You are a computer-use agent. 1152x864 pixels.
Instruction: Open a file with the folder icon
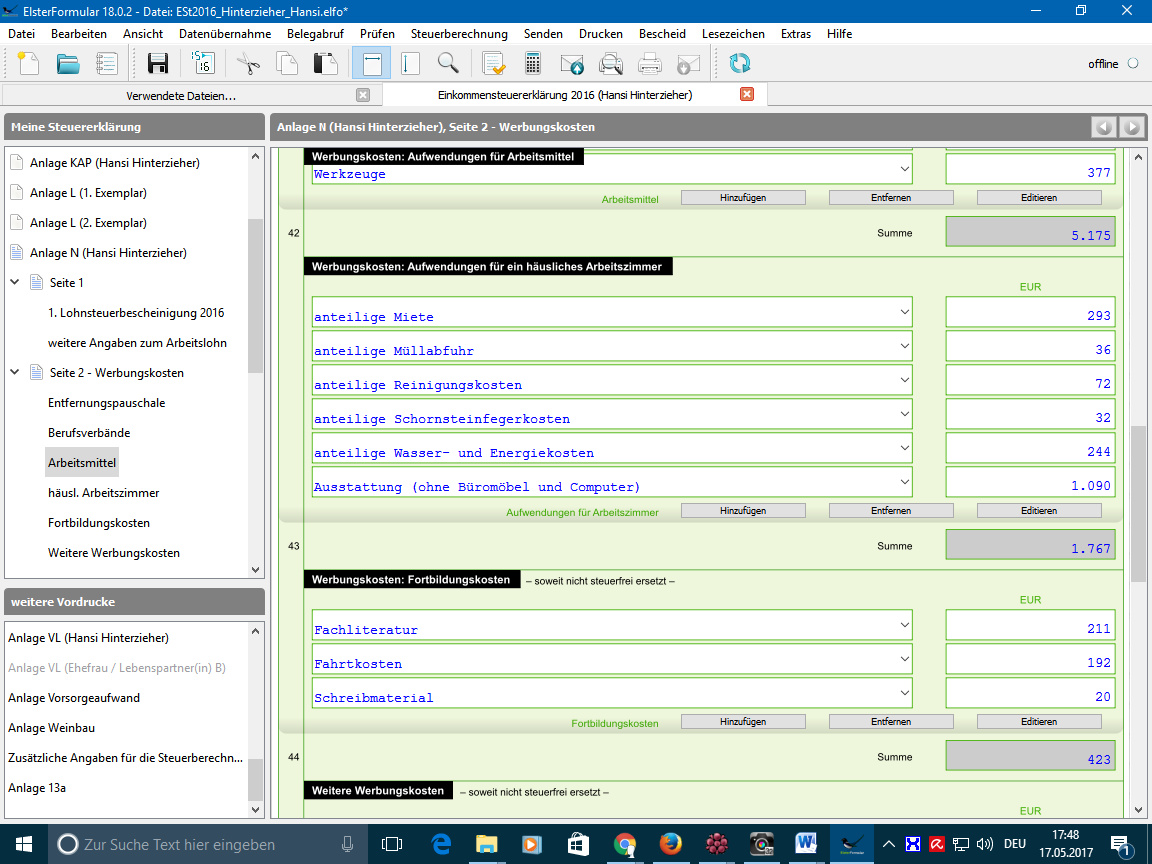tap(68, 64)
